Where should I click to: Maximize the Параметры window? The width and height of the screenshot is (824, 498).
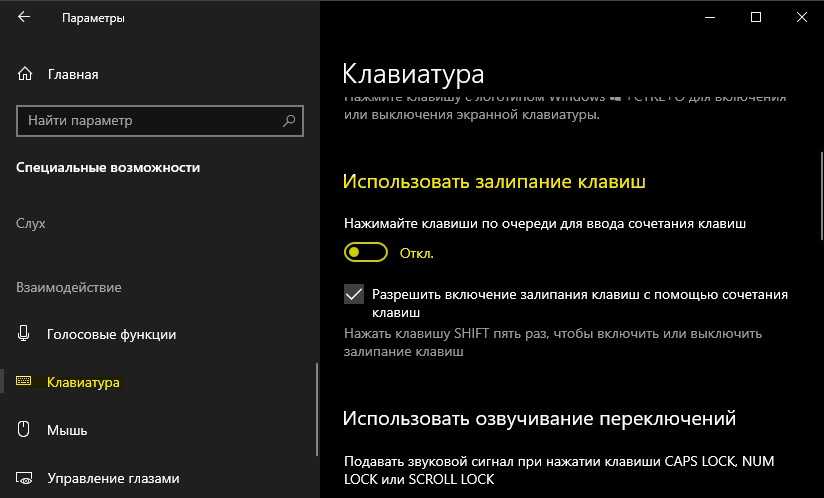[756, 18]
